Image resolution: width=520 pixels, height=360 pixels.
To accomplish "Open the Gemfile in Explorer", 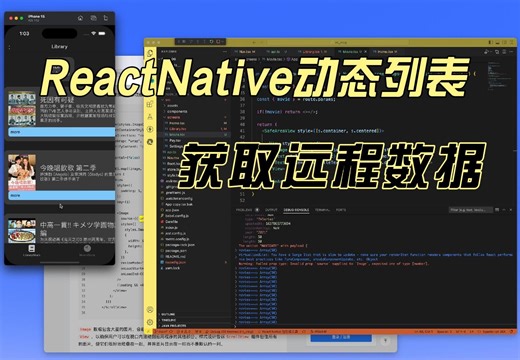I will 172,221.
